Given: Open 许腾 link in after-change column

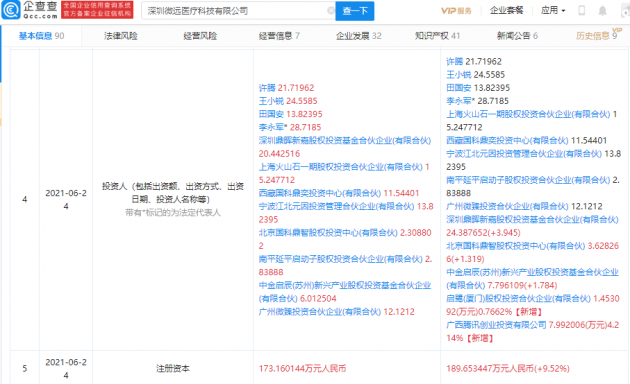Looking at the screenshot, I should pos(455,61).
